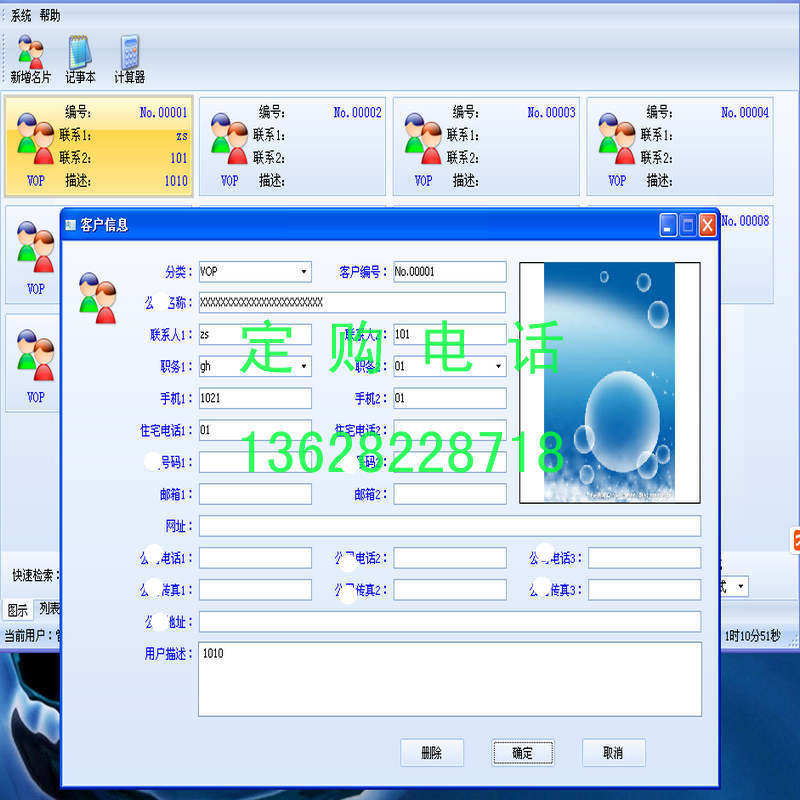This screenshot has height=800, width=800.
Task: Click the 邮箱2 input field
Action: pos(449,494)
